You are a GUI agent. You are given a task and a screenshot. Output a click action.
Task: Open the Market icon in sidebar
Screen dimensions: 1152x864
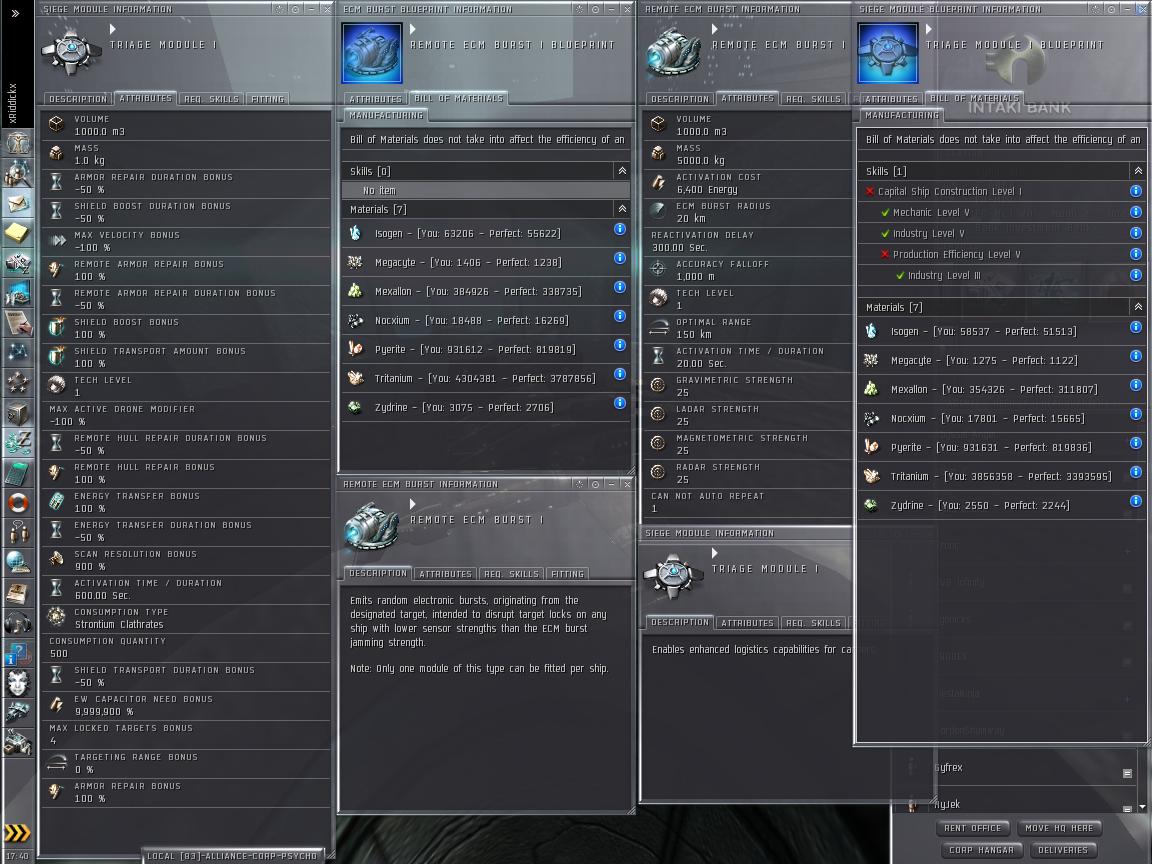click(x=18, y=294)
